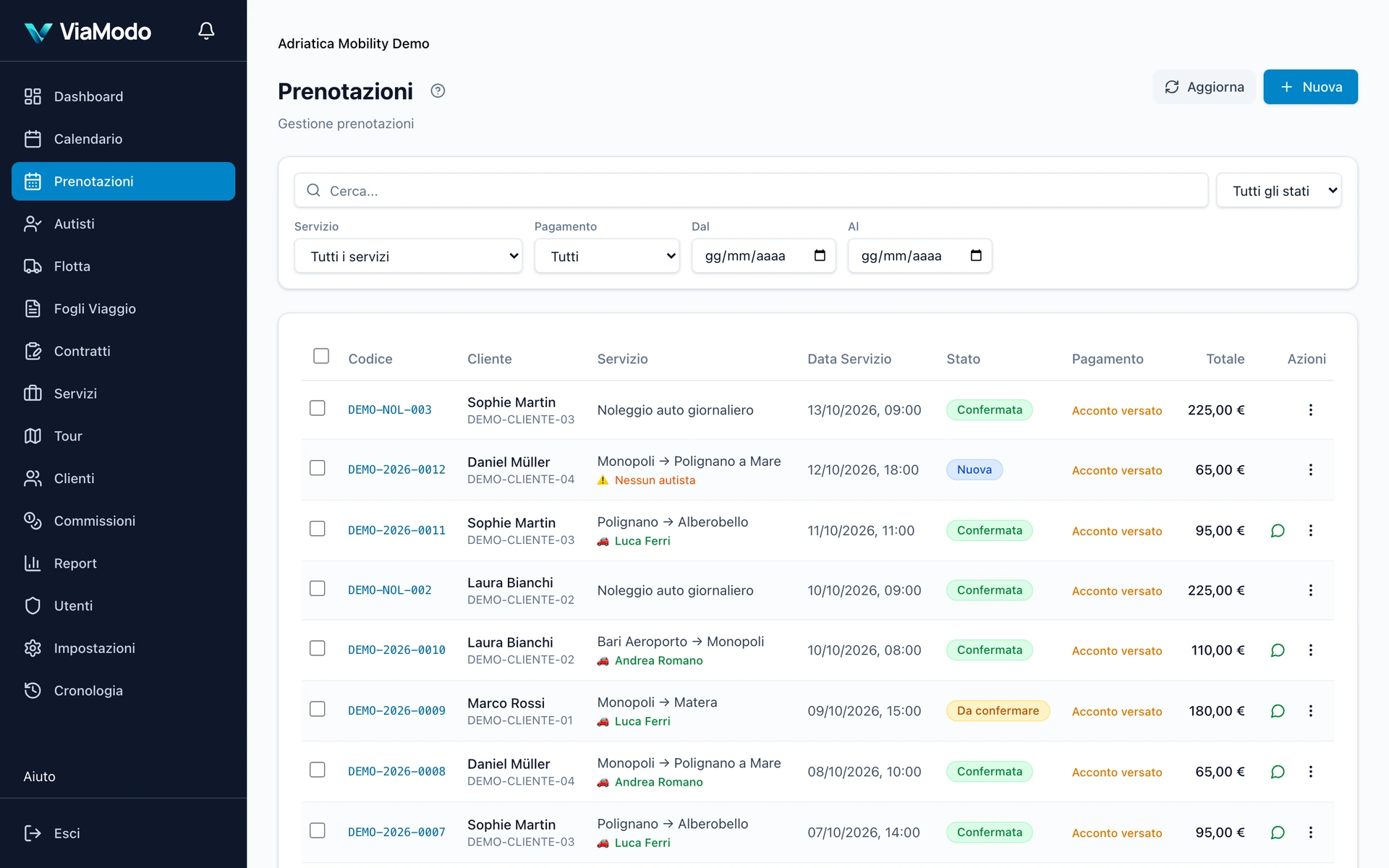
Task: Open chat icon for DEMO-2026-0008
Action: (x=1278, y=772)
